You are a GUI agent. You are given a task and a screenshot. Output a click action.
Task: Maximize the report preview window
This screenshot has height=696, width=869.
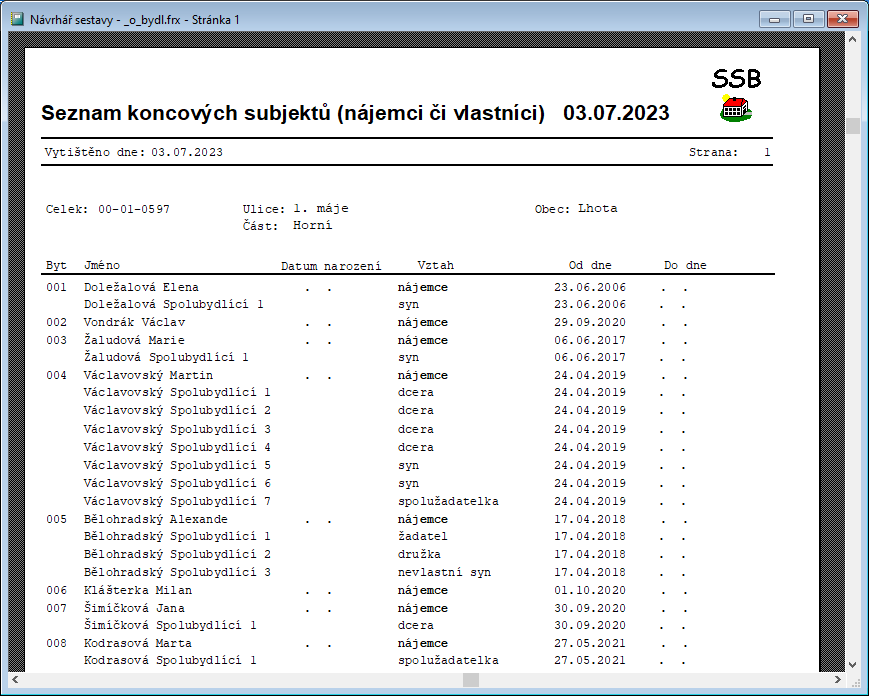point(806,18)
